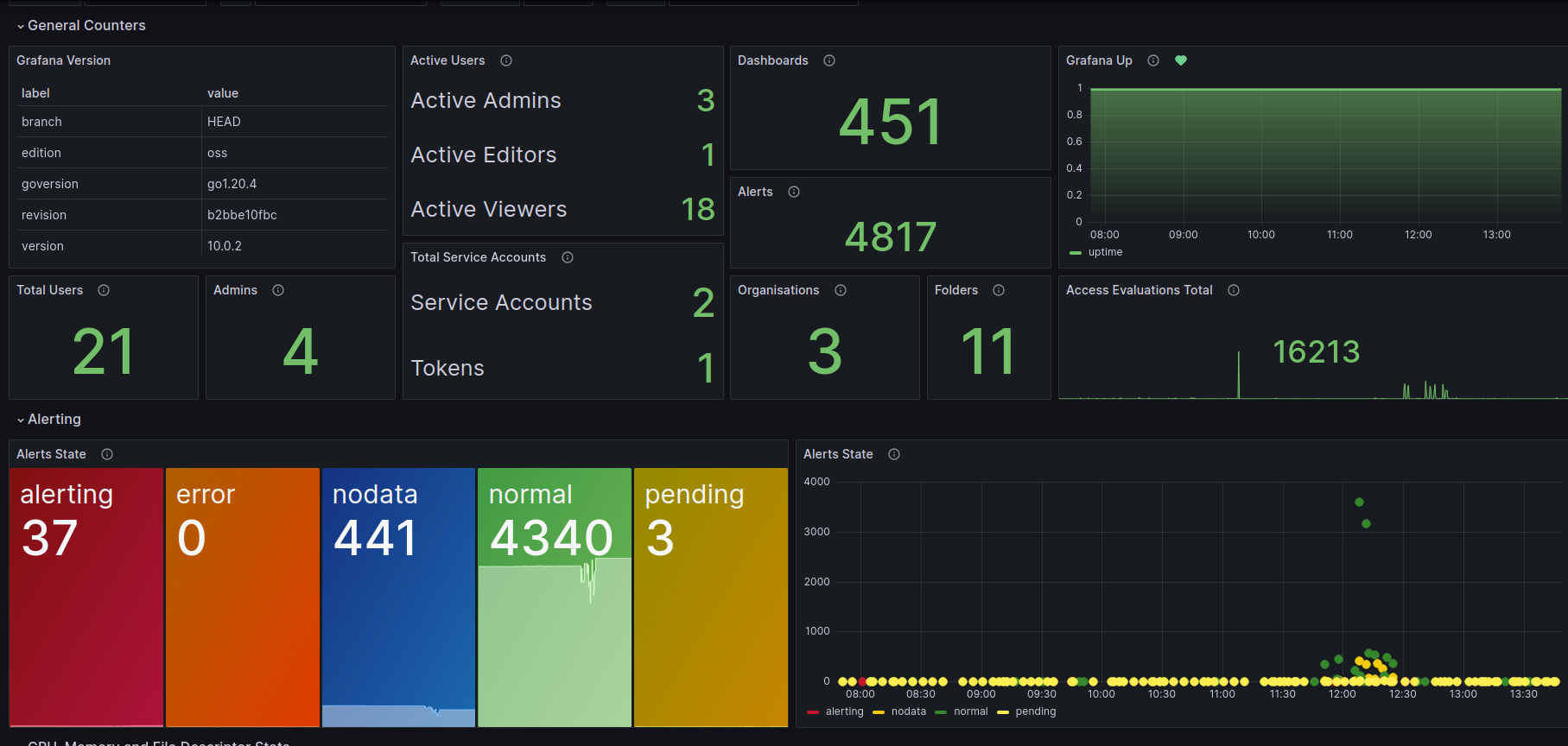Click info icon beside Active Users title
Viewport: 1568px width, 746px height.
506,60
